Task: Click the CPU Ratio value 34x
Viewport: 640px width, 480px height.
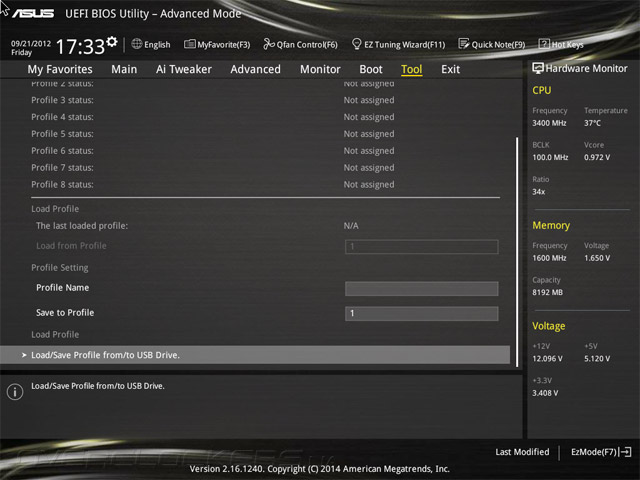Action: click(538, 191)
